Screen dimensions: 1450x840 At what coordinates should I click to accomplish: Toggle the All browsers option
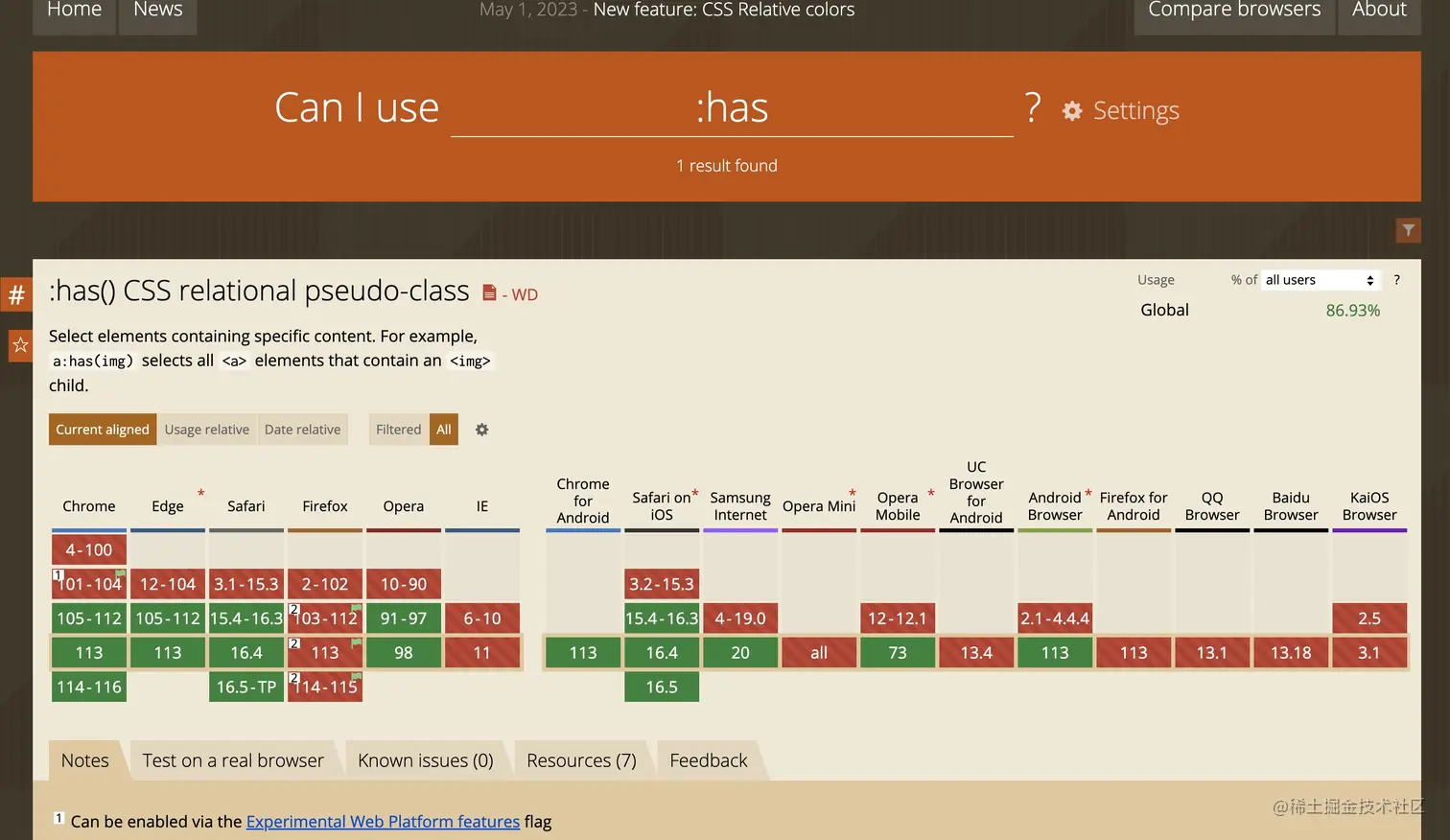[x=444, y=430]
